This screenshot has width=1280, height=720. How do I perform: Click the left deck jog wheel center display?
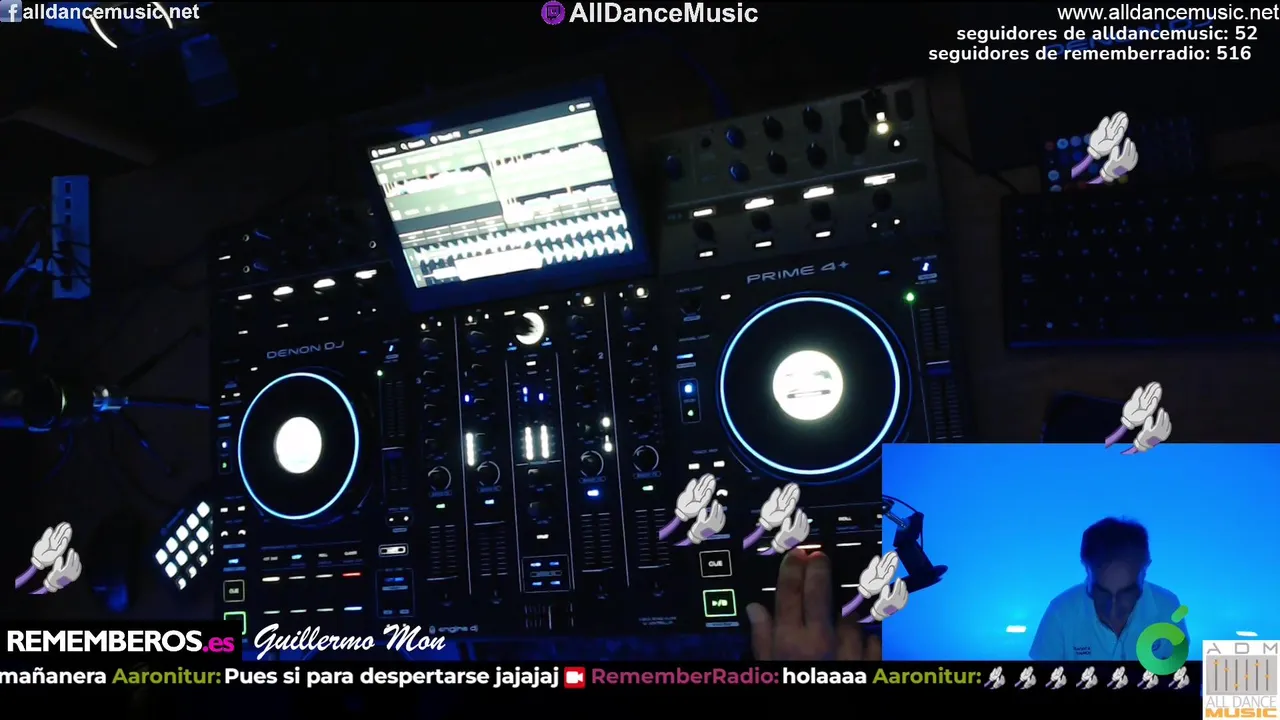298,445
